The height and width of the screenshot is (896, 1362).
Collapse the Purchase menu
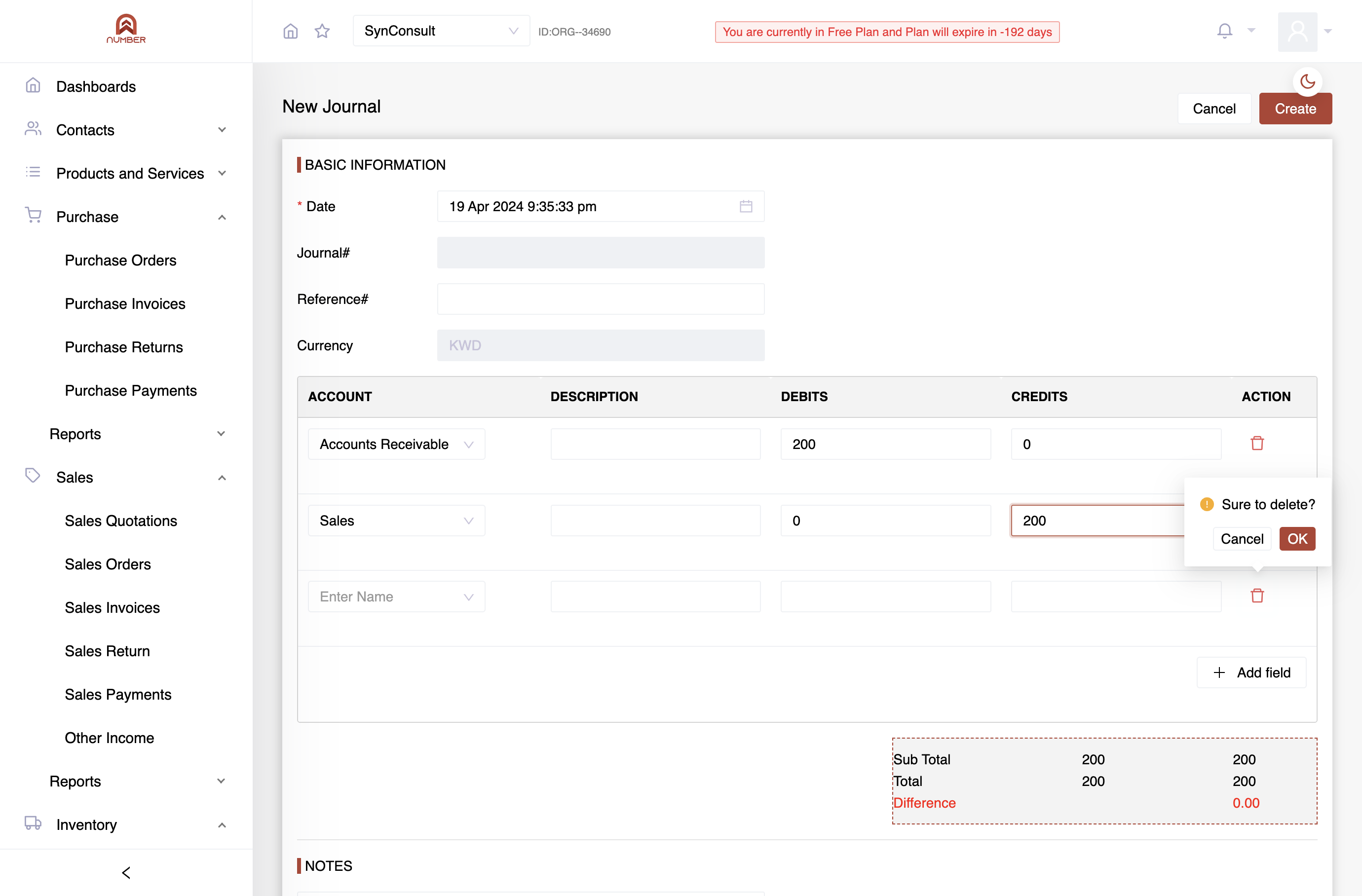point(126,217)
